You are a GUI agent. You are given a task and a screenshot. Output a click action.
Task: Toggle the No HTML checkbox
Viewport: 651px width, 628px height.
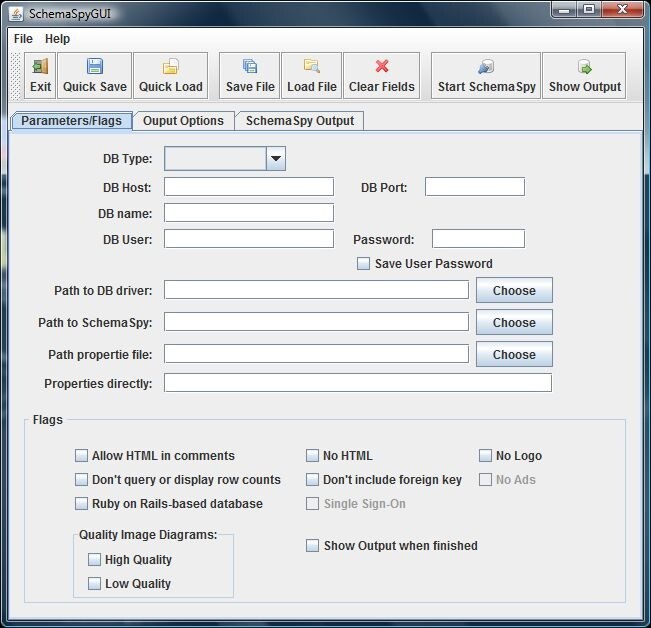click(312, 455)
